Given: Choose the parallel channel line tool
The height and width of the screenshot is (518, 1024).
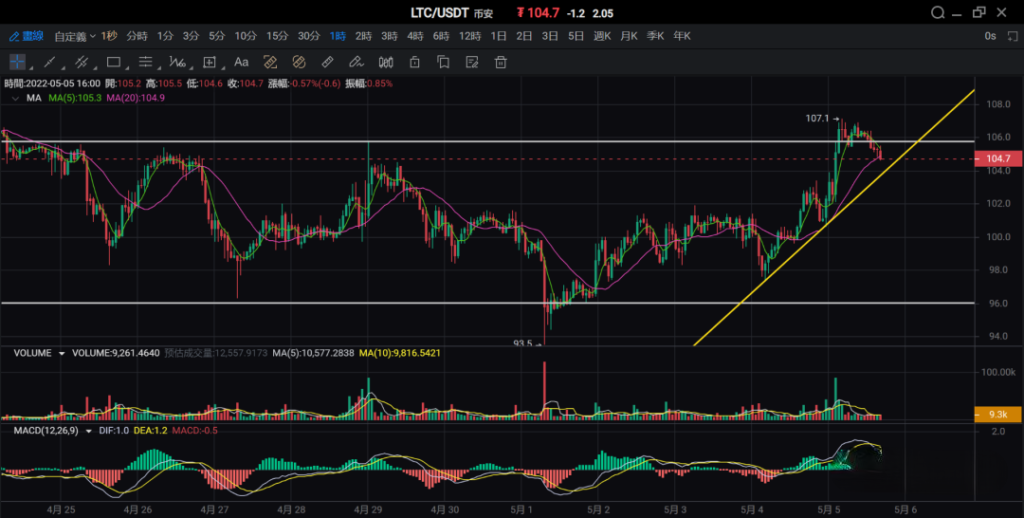Looking at the screenshot, I should pyautogui.click(x=81, y=62).
